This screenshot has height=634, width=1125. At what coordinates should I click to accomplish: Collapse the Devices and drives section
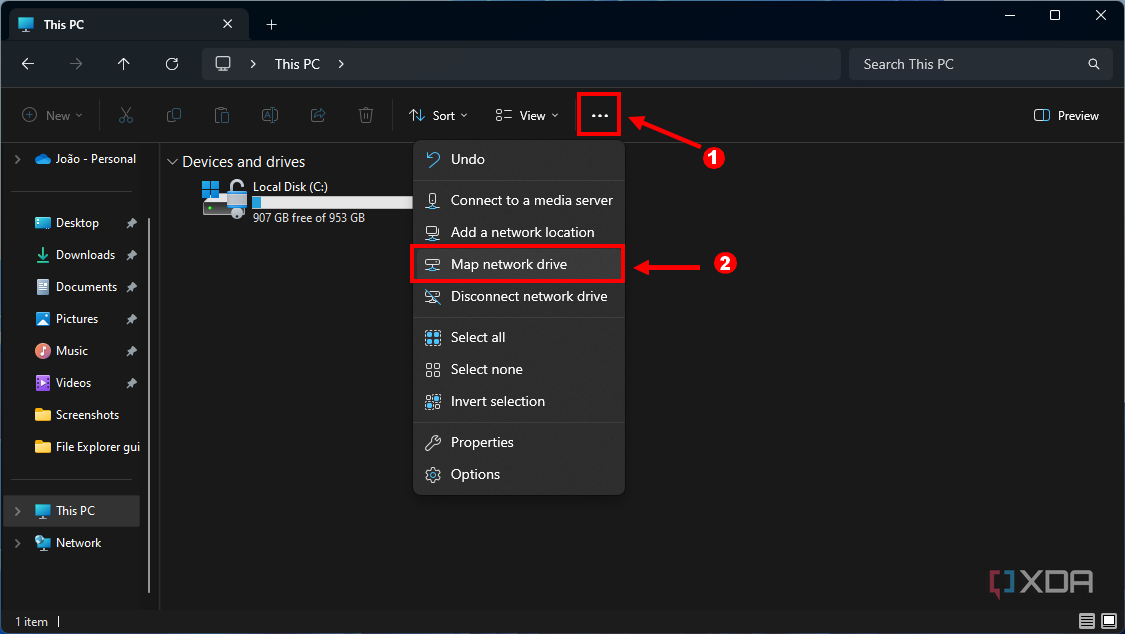tap(172, 161)
